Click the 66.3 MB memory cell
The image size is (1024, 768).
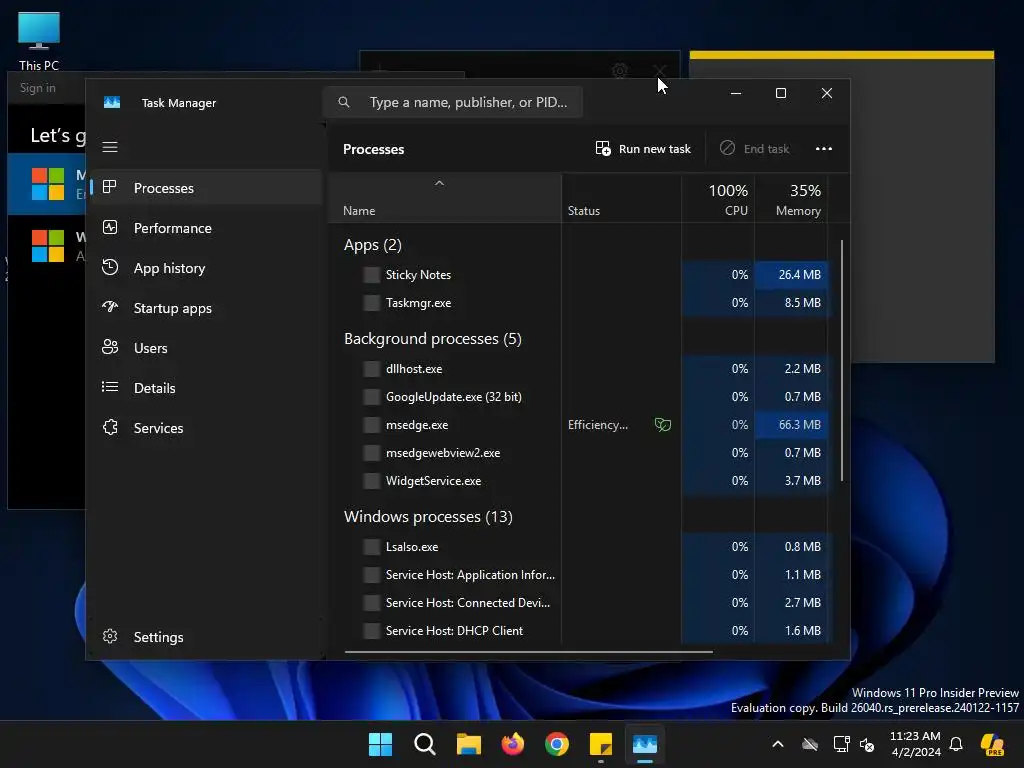791,424
